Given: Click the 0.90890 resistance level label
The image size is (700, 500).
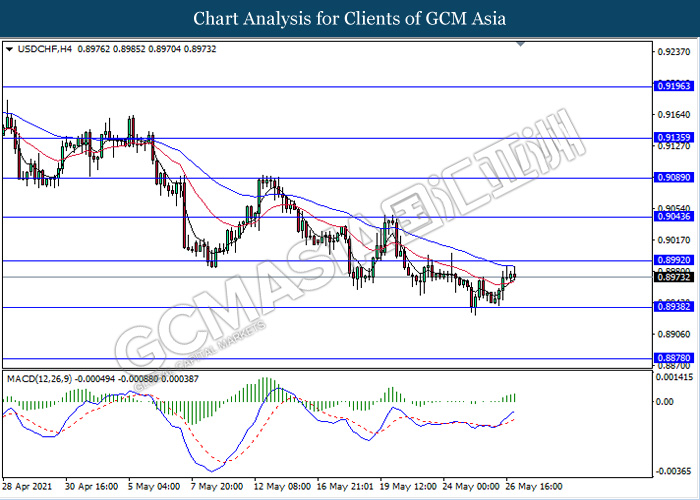Looking at the screenshot, I should (x=674, y=178).
